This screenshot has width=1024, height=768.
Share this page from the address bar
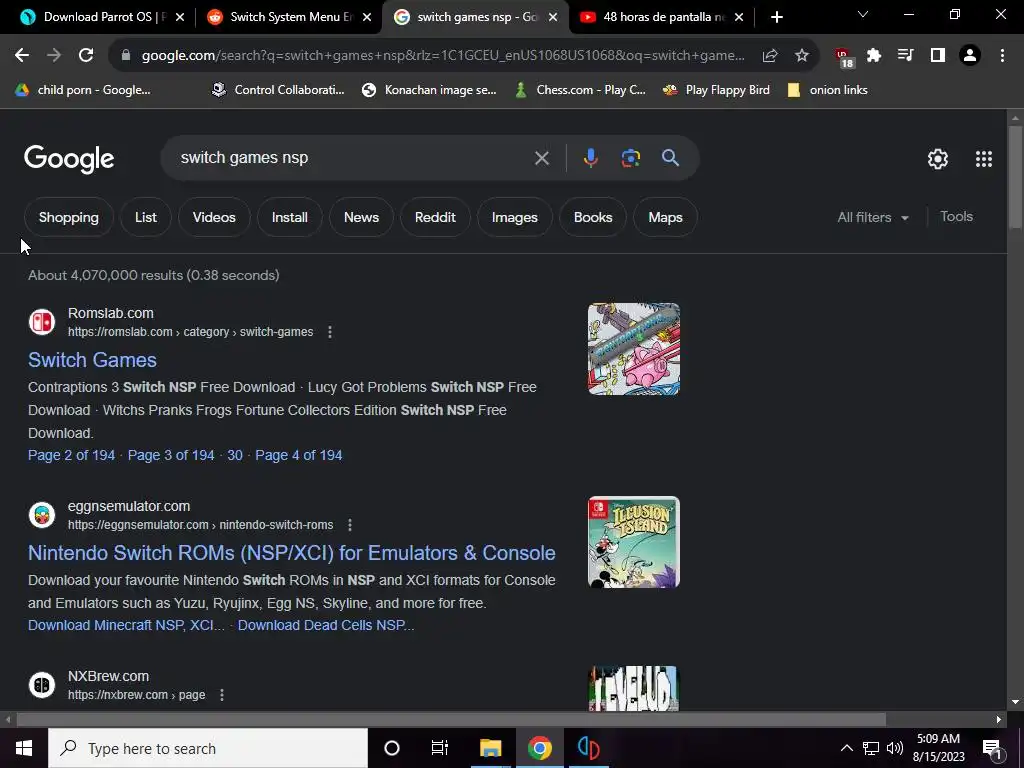click(770, 56)
